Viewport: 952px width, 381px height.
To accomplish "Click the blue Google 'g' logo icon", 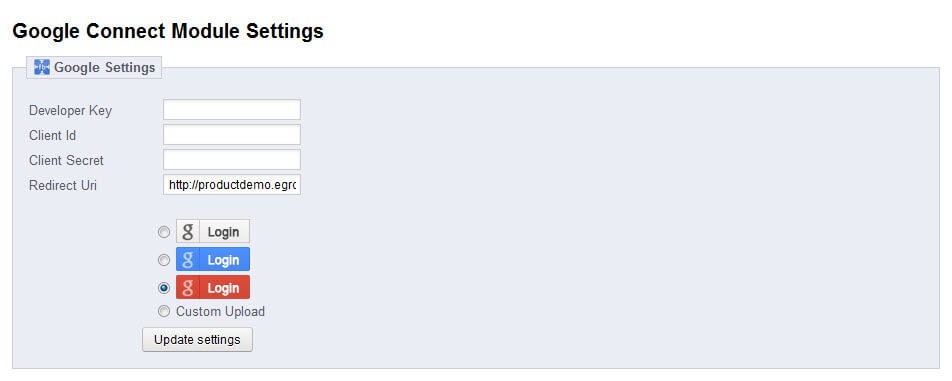I will pyautogui.click(x=188, y=260).
